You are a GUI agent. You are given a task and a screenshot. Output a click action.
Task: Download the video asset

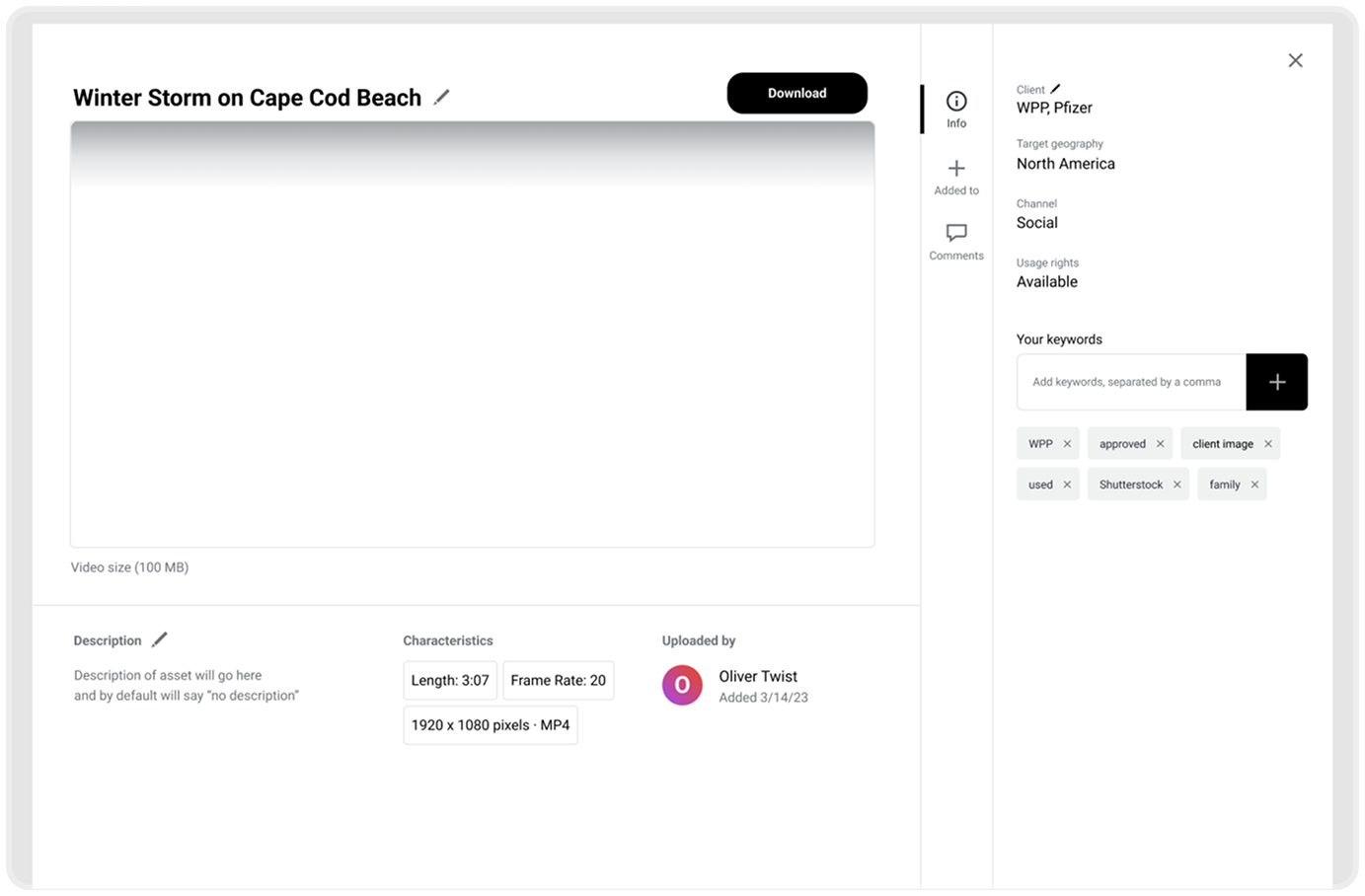coord(796,93)
